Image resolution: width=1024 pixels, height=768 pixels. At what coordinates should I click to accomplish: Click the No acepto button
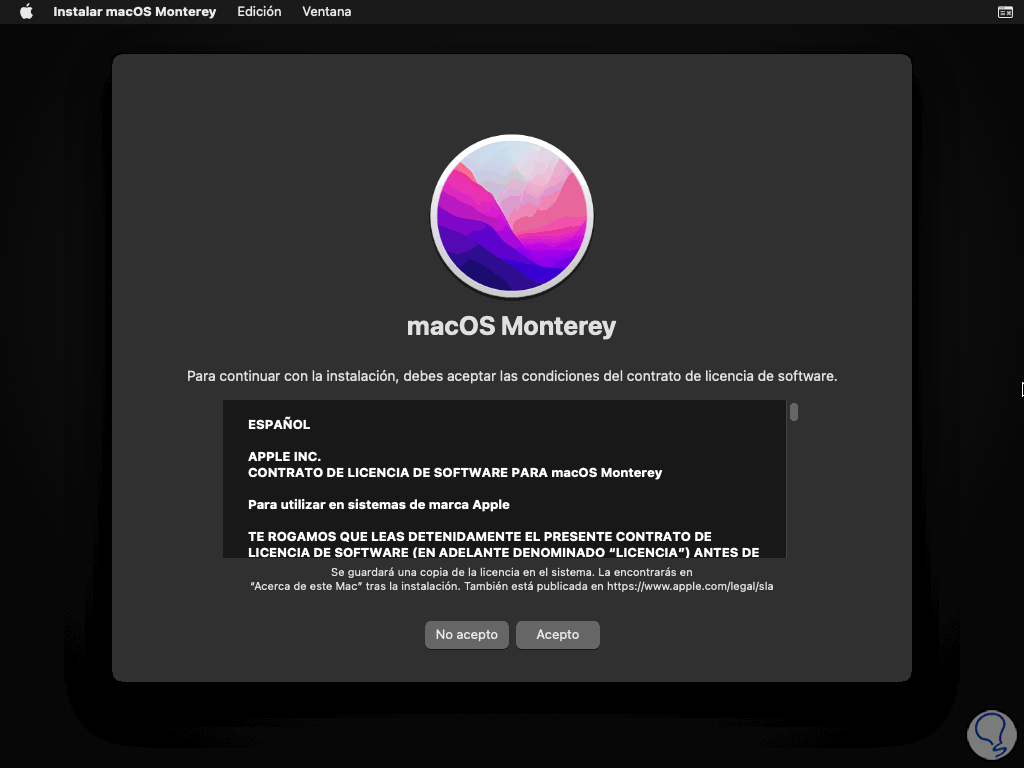coord(466,635)
